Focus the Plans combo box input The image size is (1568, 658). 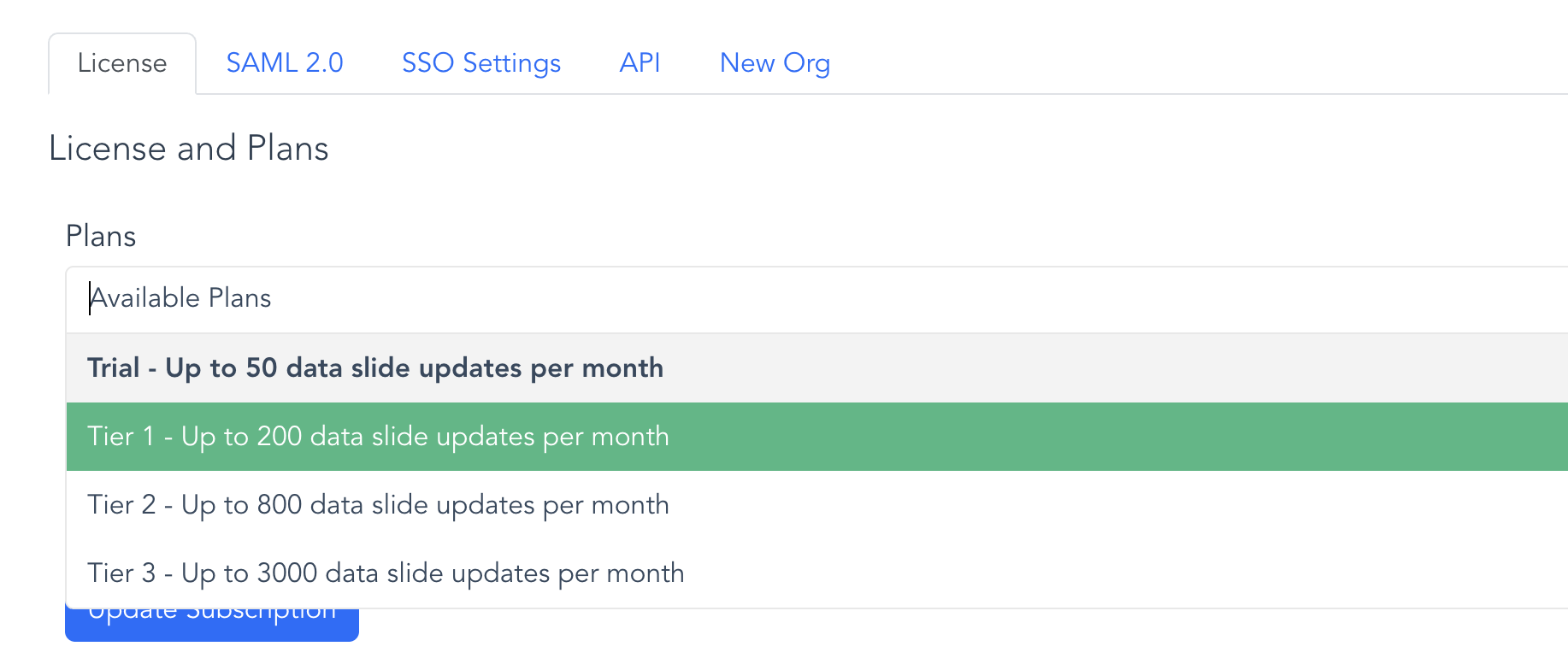tap(816, 299)
